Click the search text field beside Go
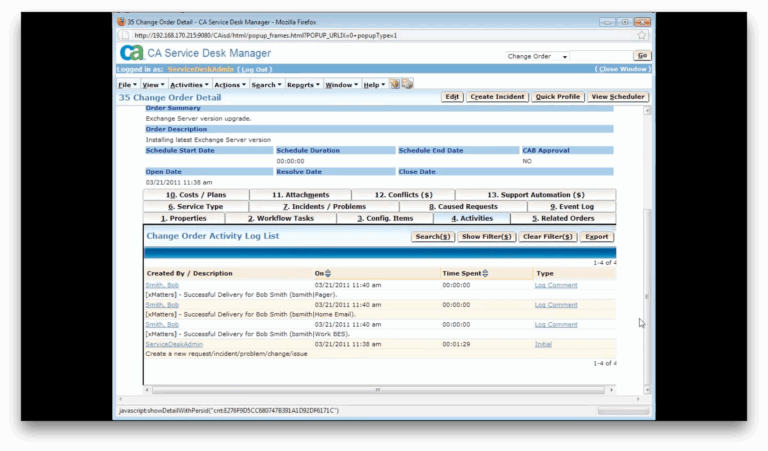The height and width of the screenshot is (451, 768). pos(600,56)
